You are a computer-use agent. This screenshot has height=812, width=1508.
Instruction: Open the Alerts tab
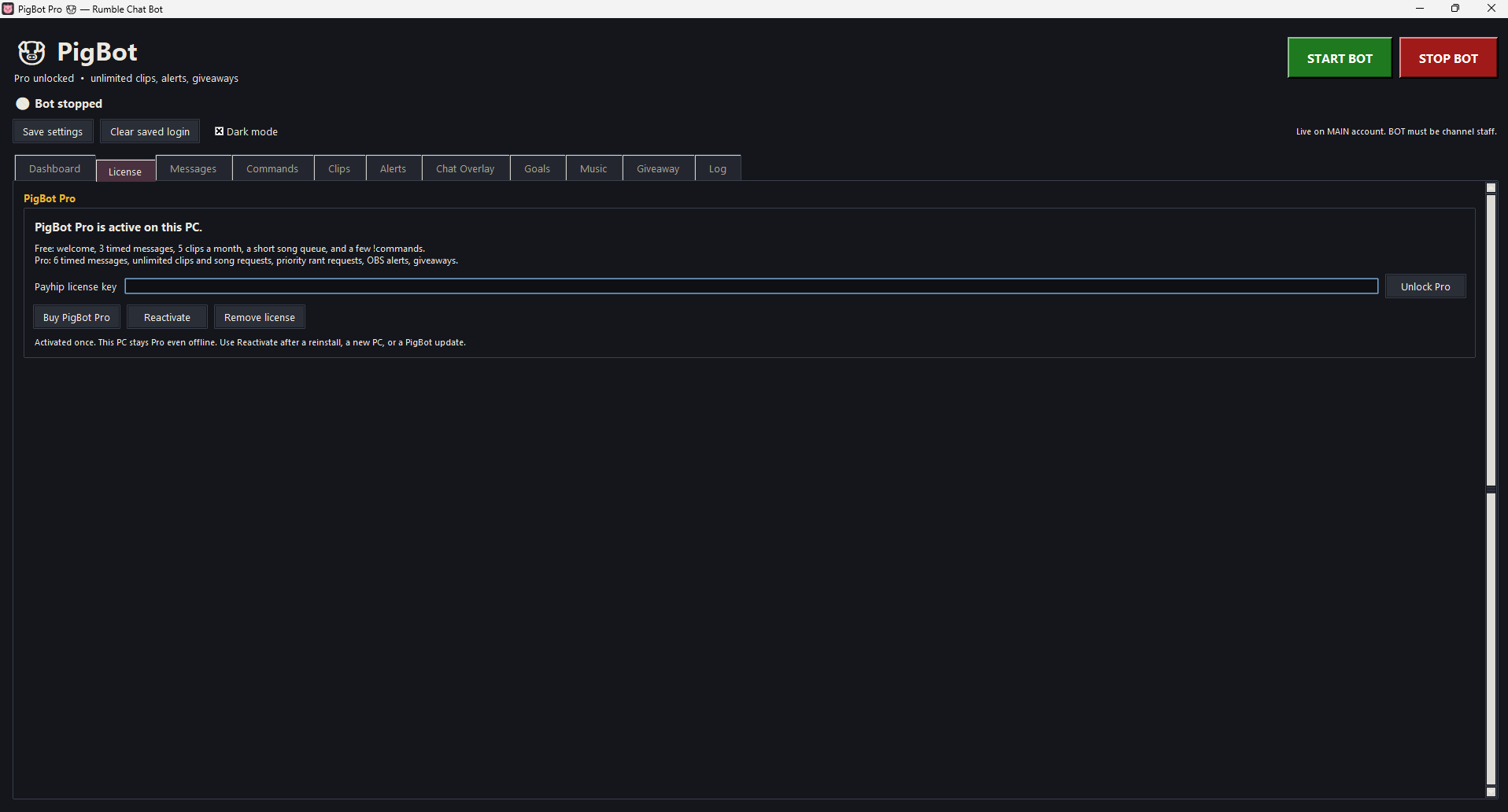[x=394, y=168]
